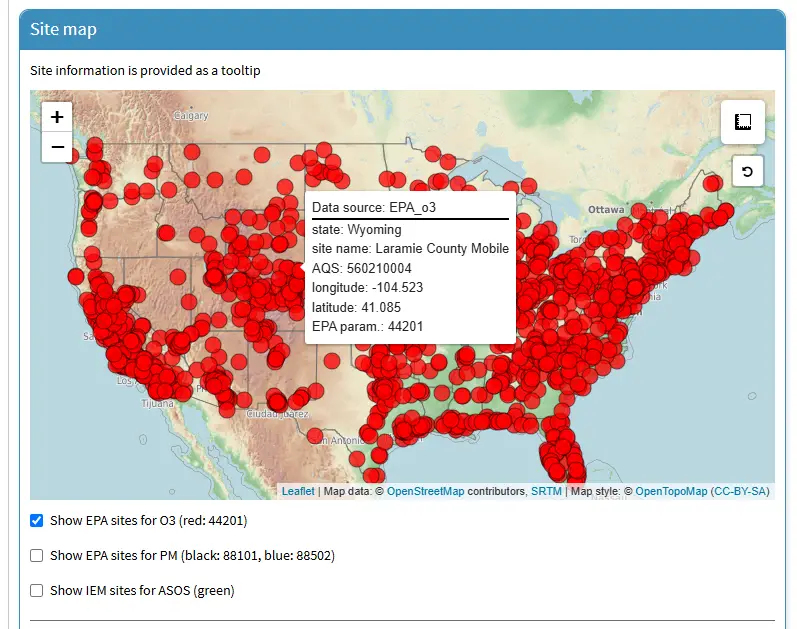Click the CC-BY-SA license link
The width and height of the screenshot is (797, 629).
pyautogui.click(x=742, y=491)
